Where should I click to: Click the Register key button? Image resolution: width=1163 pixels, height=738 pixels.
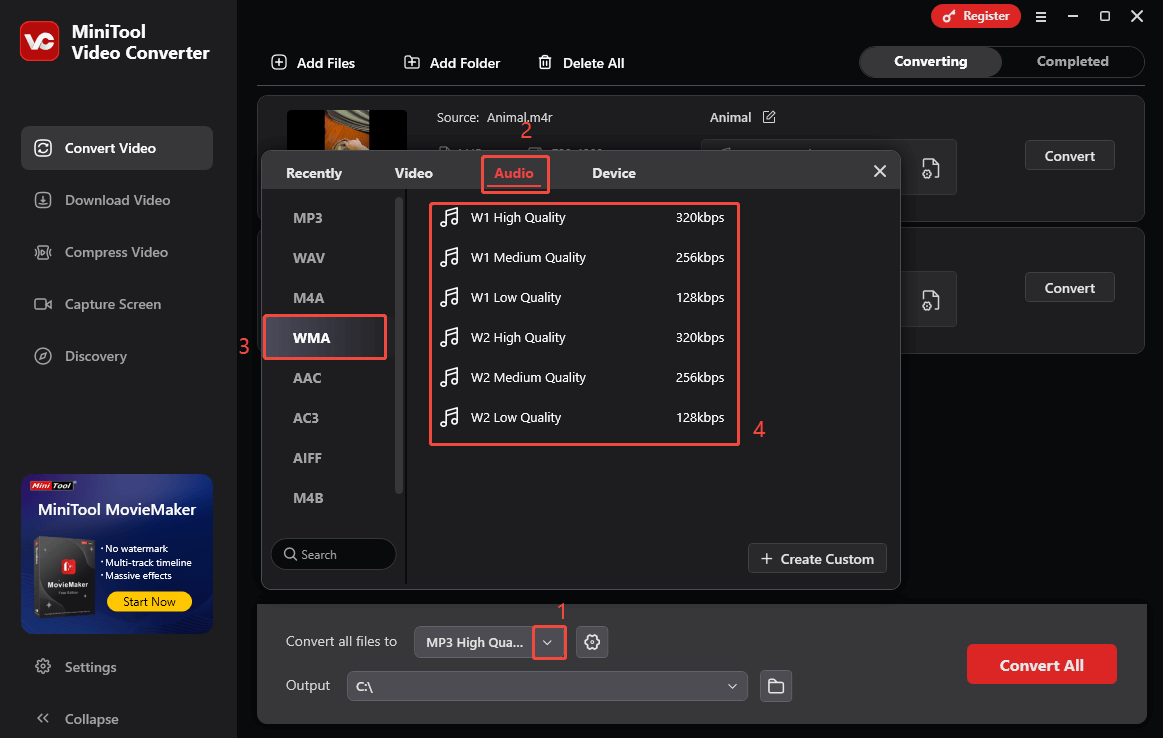point(975,16)
